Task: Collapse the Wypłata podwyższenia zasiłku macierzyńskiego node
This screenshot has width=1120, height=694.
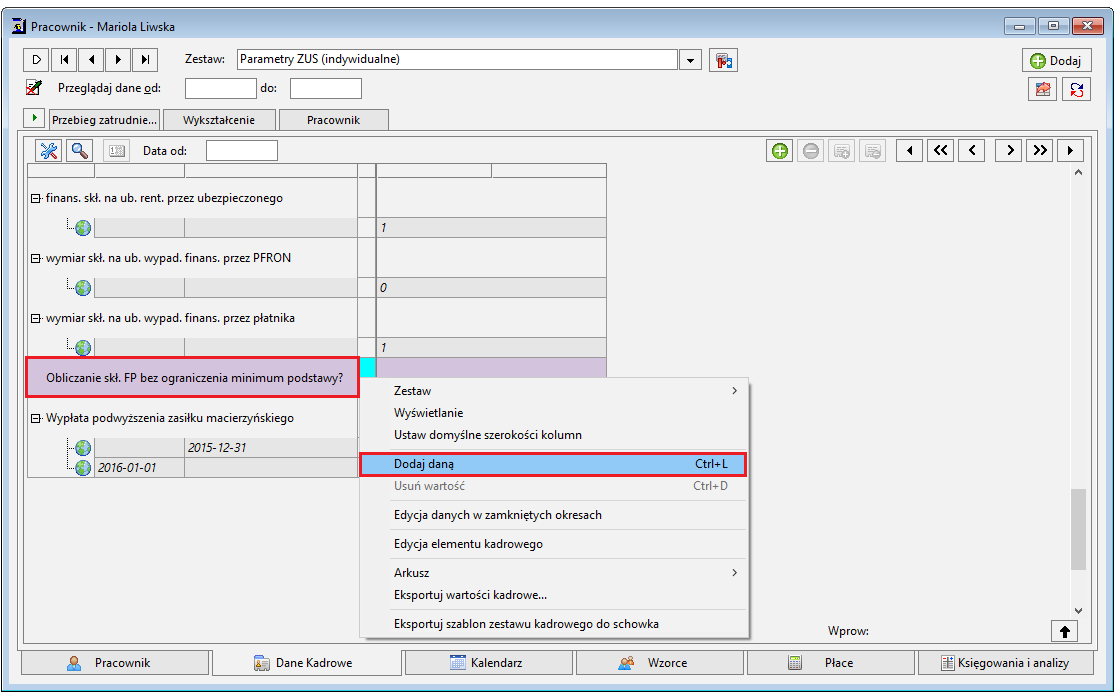Action: (35, 418)
